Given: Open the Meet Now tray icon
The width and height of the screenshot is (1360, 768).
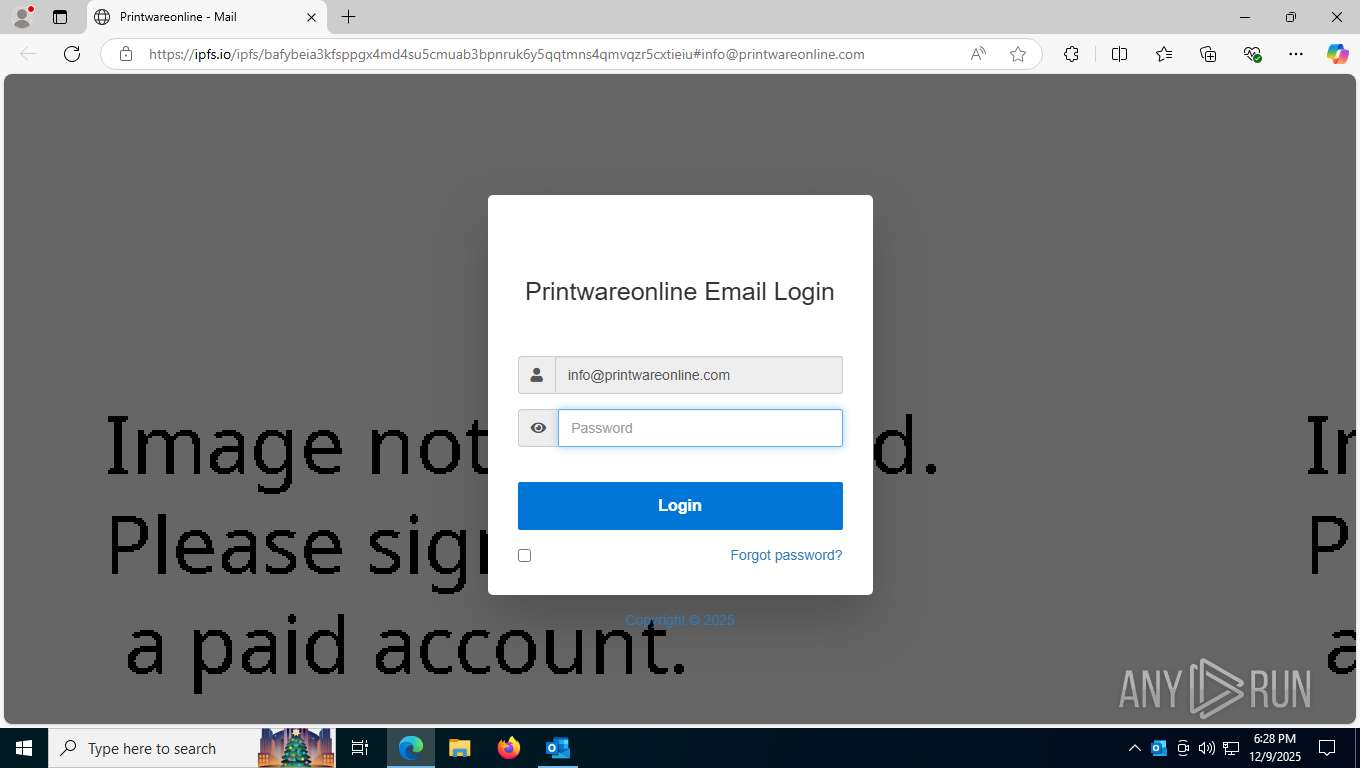Looking at the screenshot, I should coord(1183,748).
